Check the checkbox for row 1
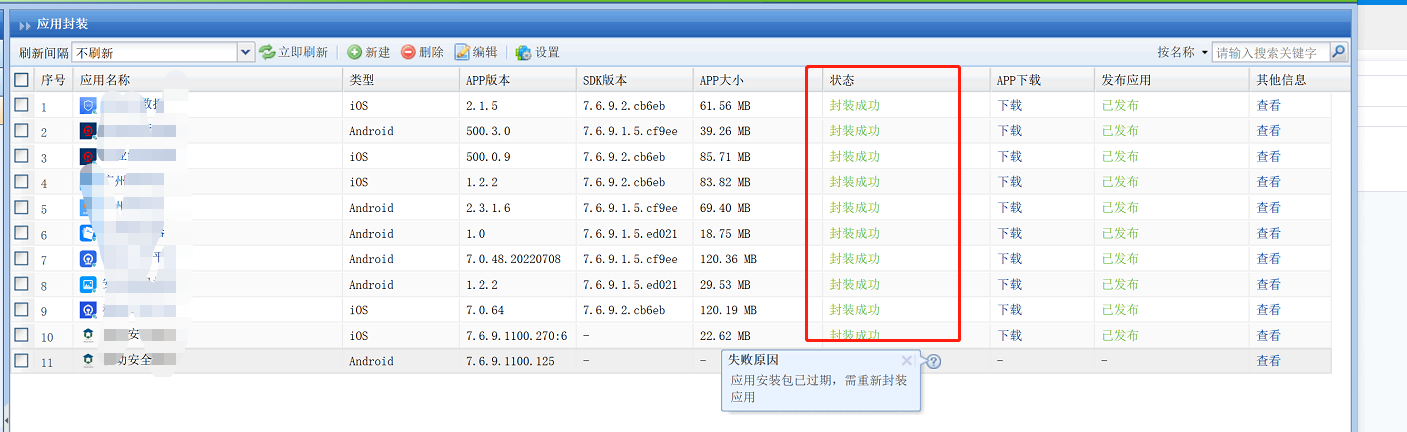The image size is (1407, 432). tap(22, 105)
